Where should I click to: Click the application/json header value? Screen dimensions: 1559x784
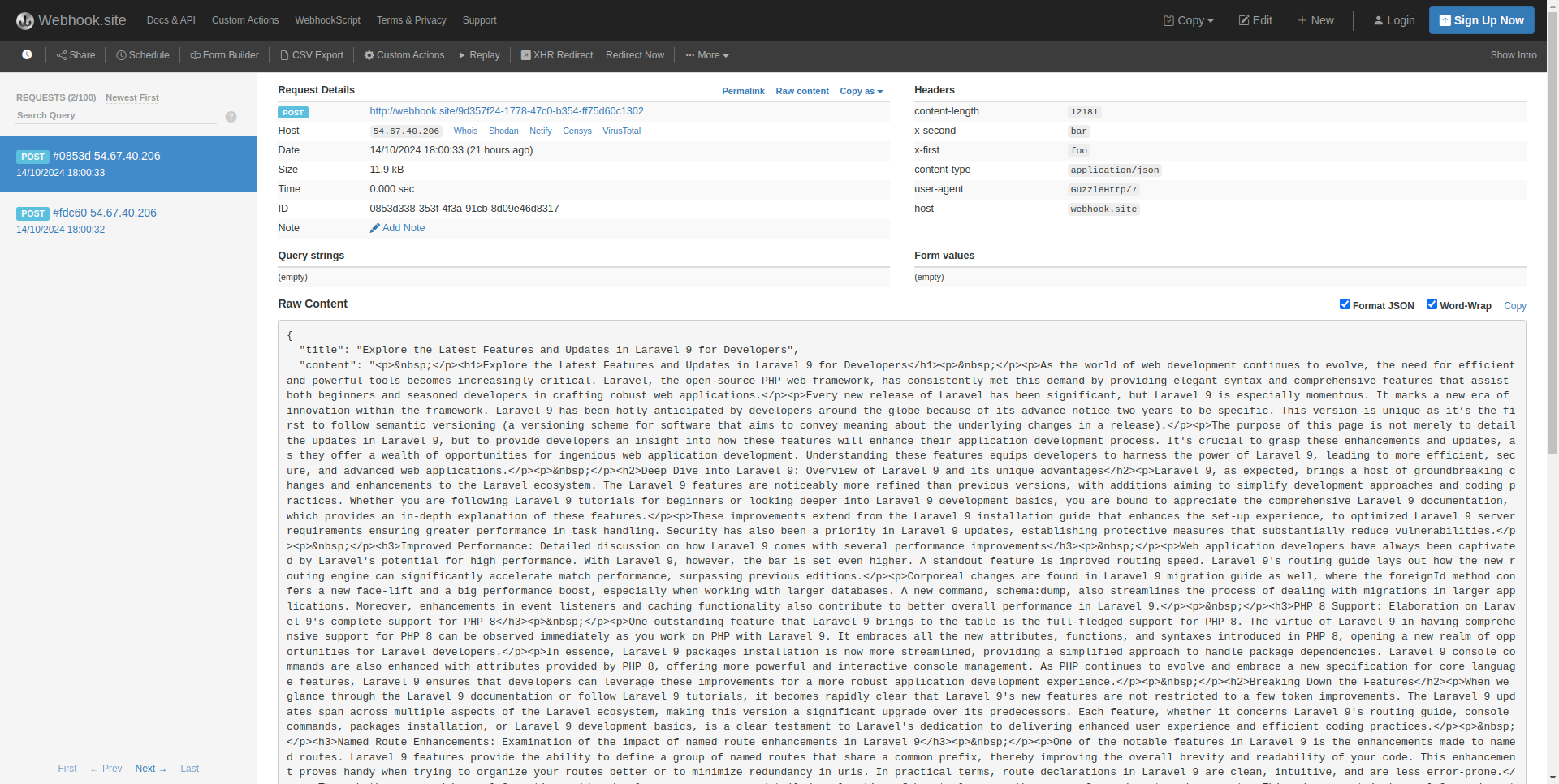point(1114,170)
